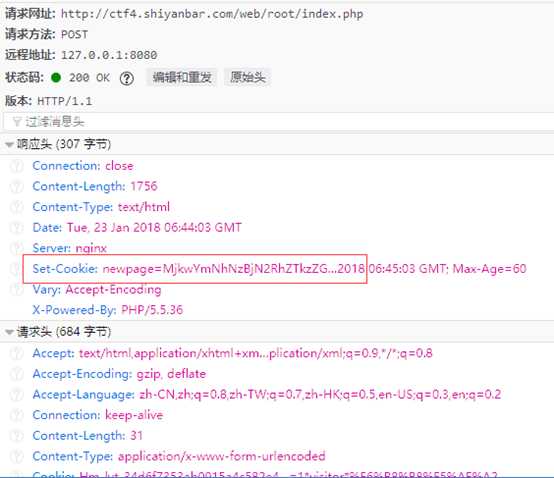Click the help icon beside Content-Length: 1756
The height and width of the screenshot is (478, 554).
coord(16,186)
